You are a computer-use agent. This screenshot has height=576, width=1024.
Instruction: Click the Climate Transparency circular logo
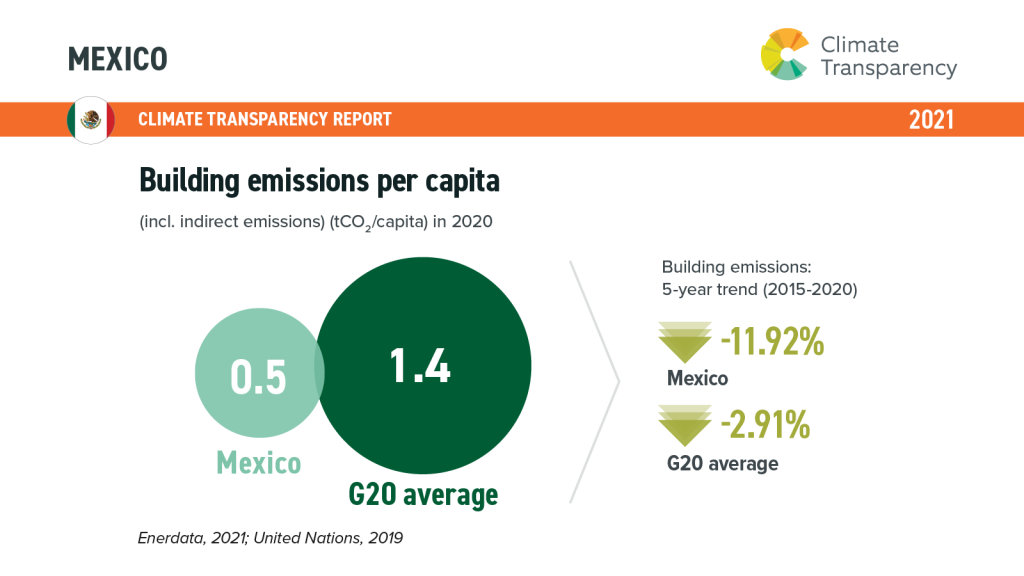(x=785, y=55)
